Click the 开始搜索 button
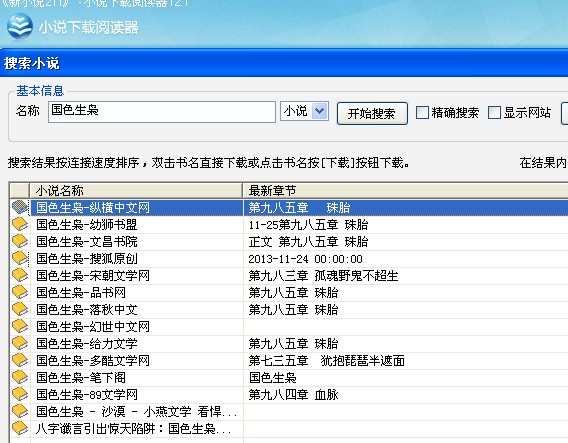The width and height of the screenshot is (568, 443). pyautogui.click(x=372, y=113)
